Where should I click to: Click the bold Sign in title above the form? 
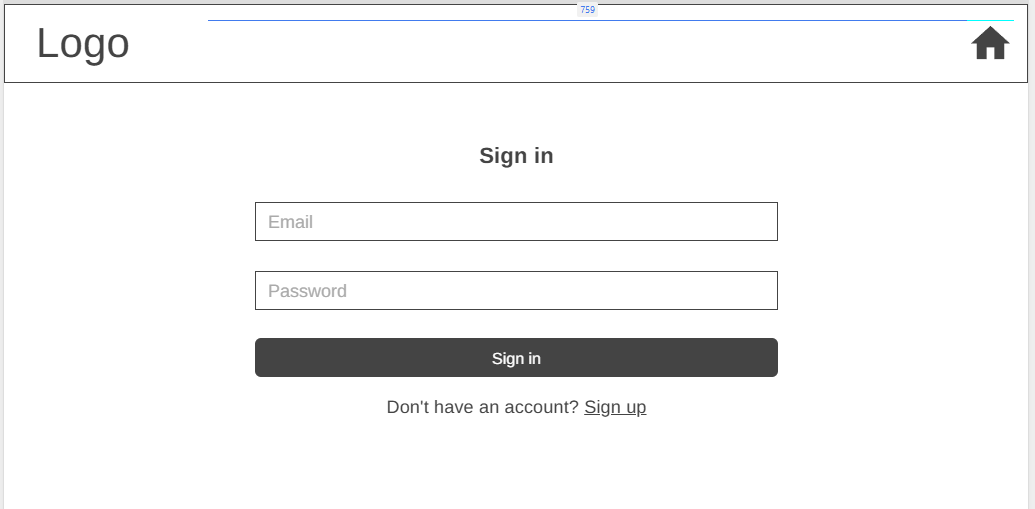tap(516, 156)
